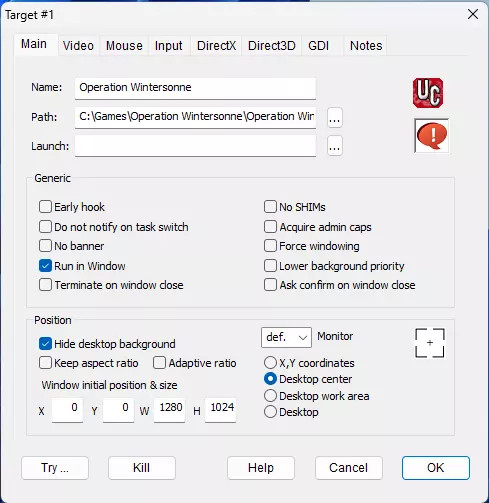Click the red exclamation speech bubble icon
The image size is (489, 503).
click(x=432, y=136)
